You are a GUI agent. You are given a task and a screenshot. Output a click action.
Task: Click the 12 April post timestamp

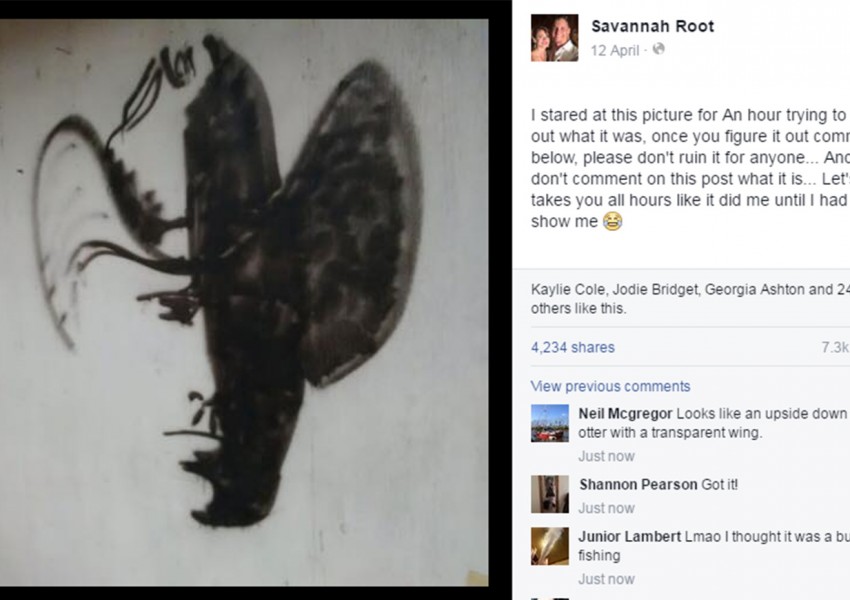click(x=615, y=49)
